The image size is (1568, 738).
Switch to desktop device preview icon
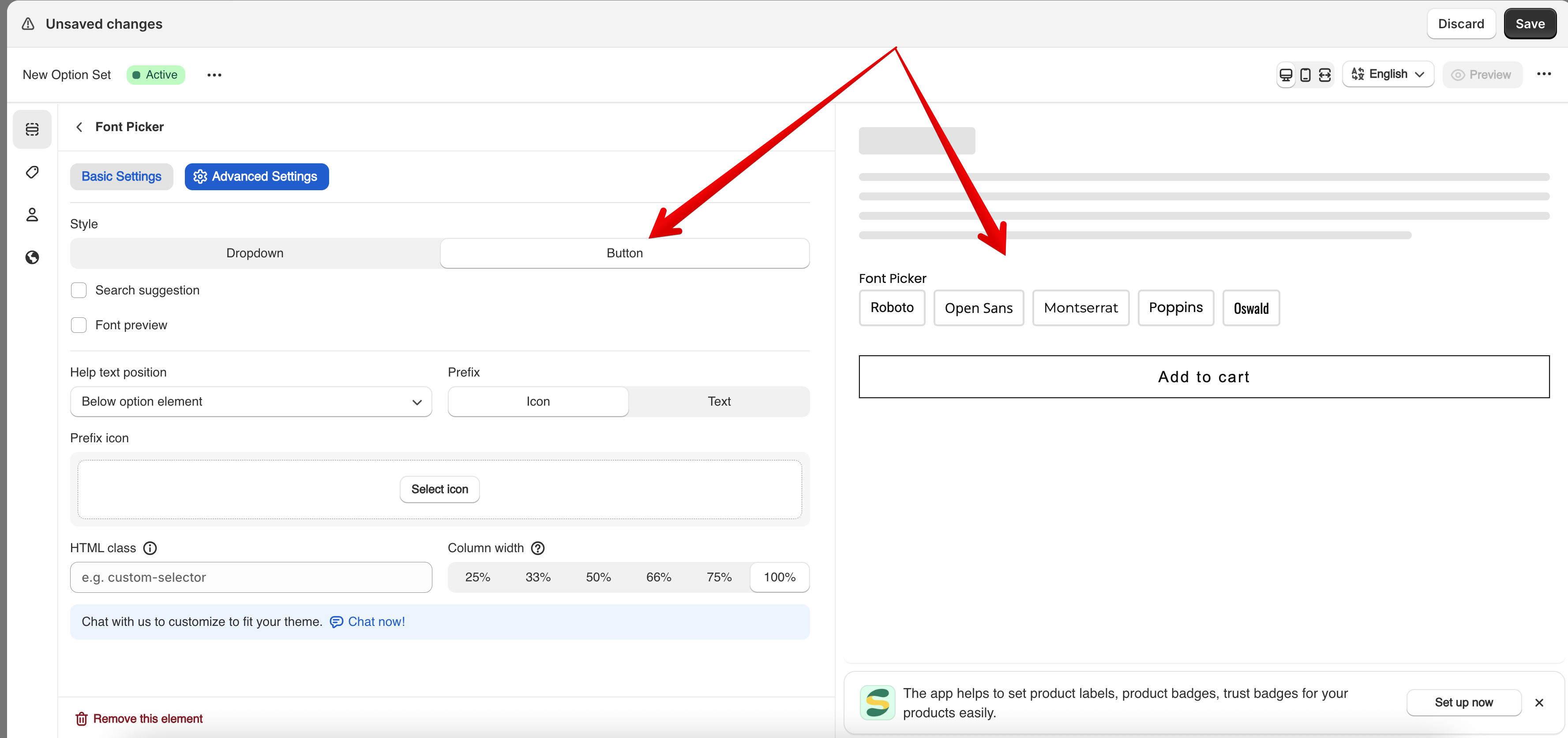click(1286, 75)
